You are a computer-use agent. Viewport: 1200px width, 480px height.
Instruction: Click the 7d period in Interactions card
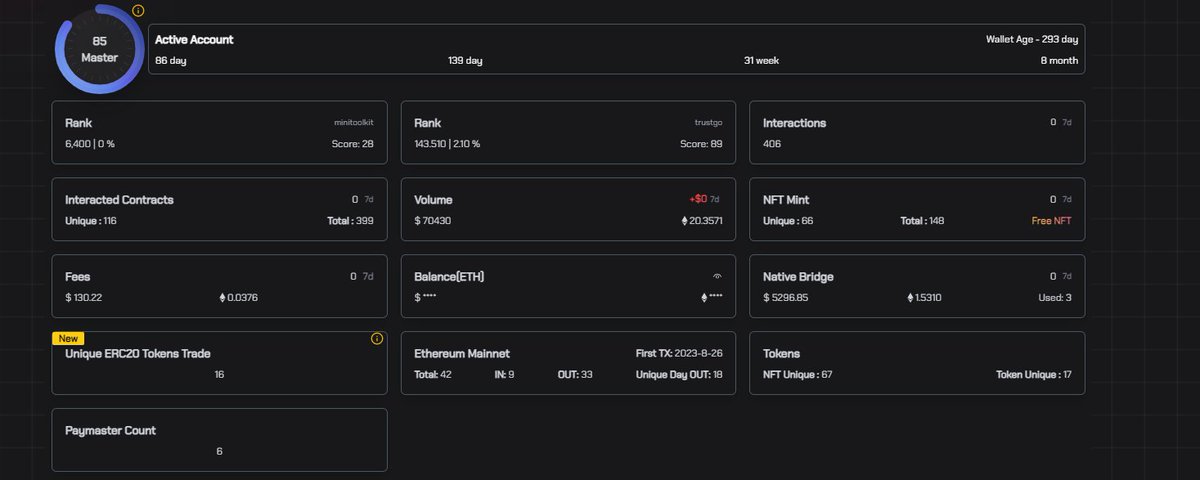pos(1067,123)
